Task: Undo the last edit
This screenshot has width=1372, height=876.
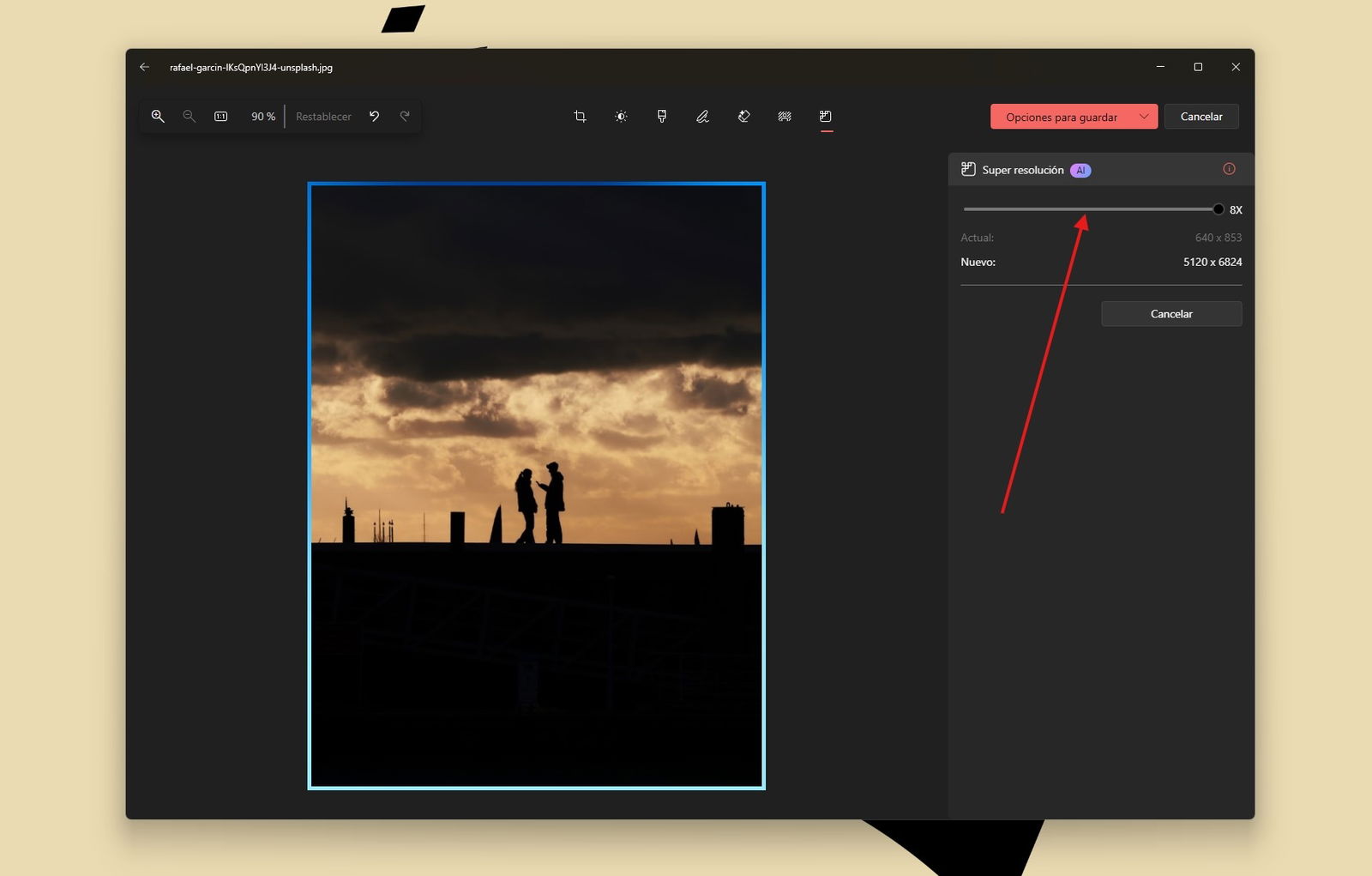Action: [x=375, y=116]
